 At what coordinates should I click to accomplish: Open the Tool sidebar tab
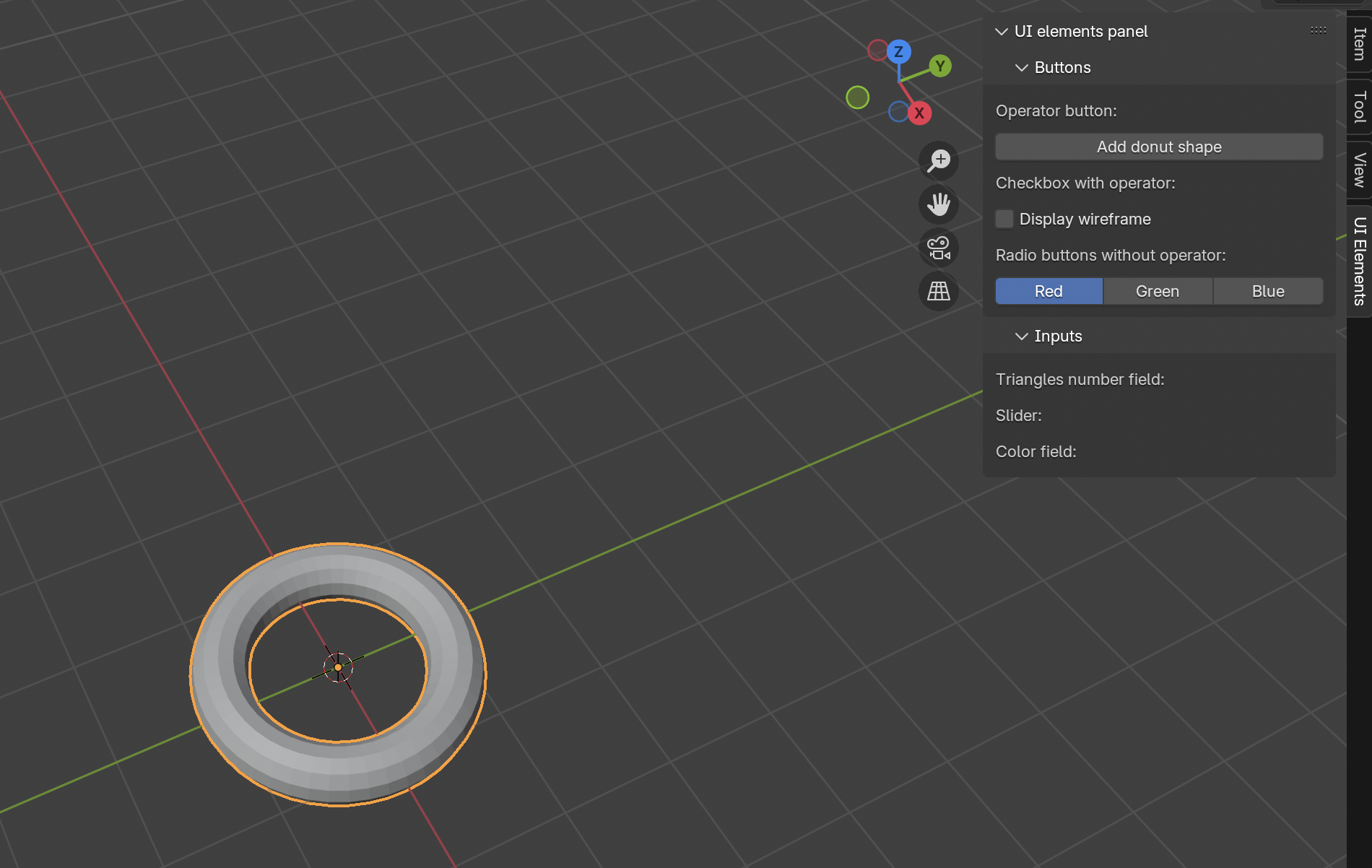click(x=1359, y=107)
